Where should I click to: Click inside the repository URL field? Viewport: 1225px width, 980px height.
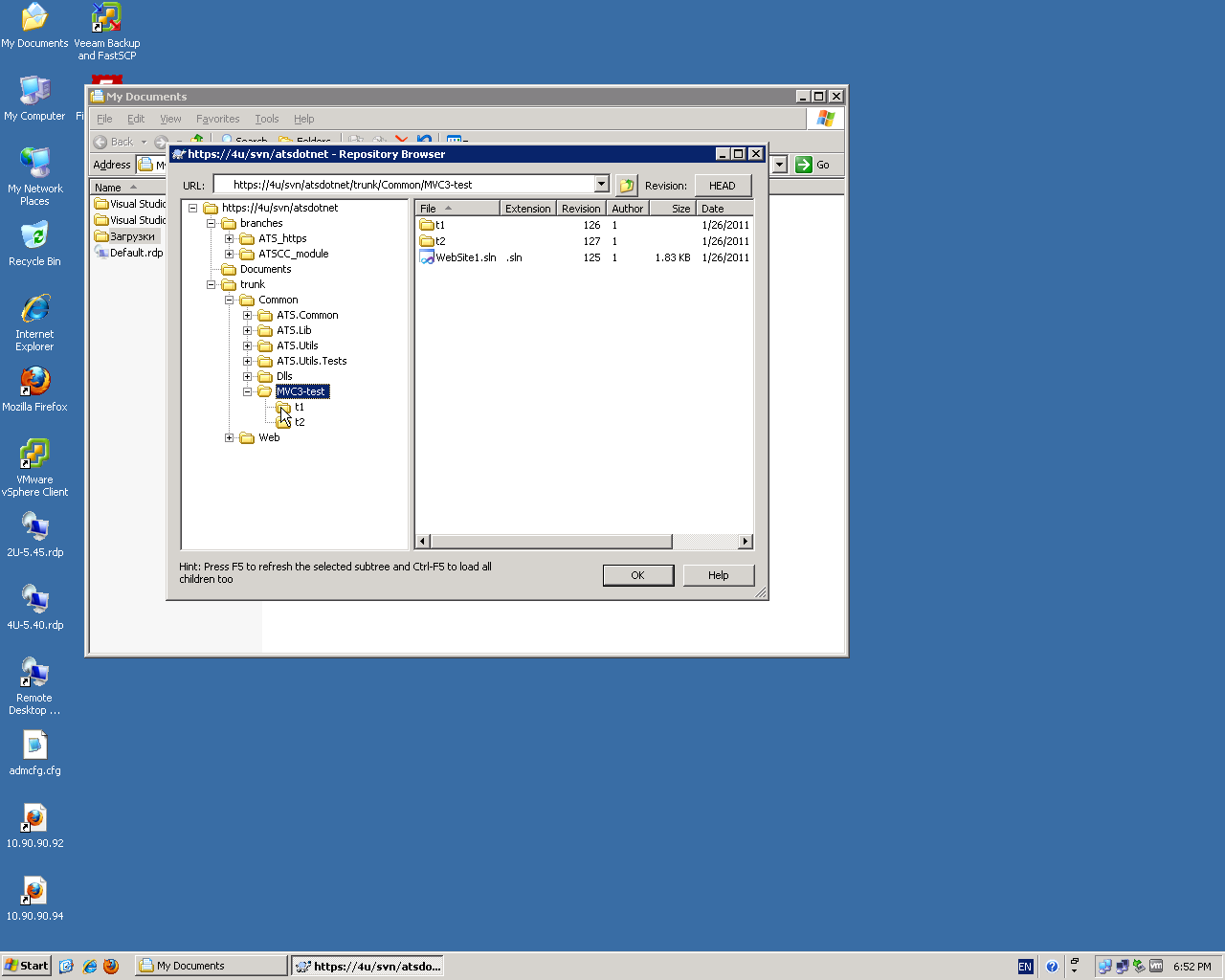coord(403,185)
